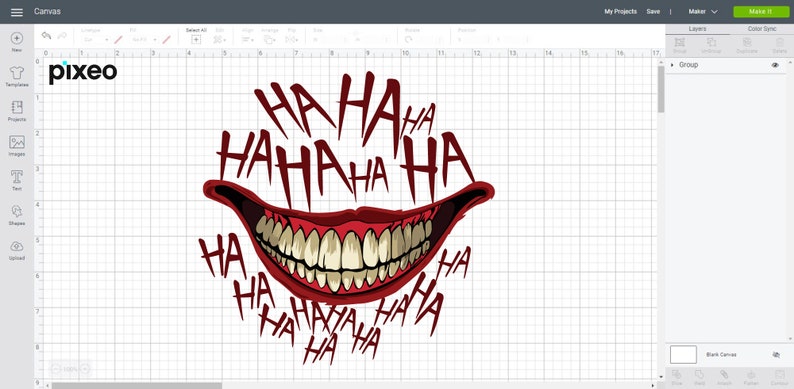This screenshot has height=389, width=794.
Task: Select the joker smile HAHA design
Action: click(347, 218)
